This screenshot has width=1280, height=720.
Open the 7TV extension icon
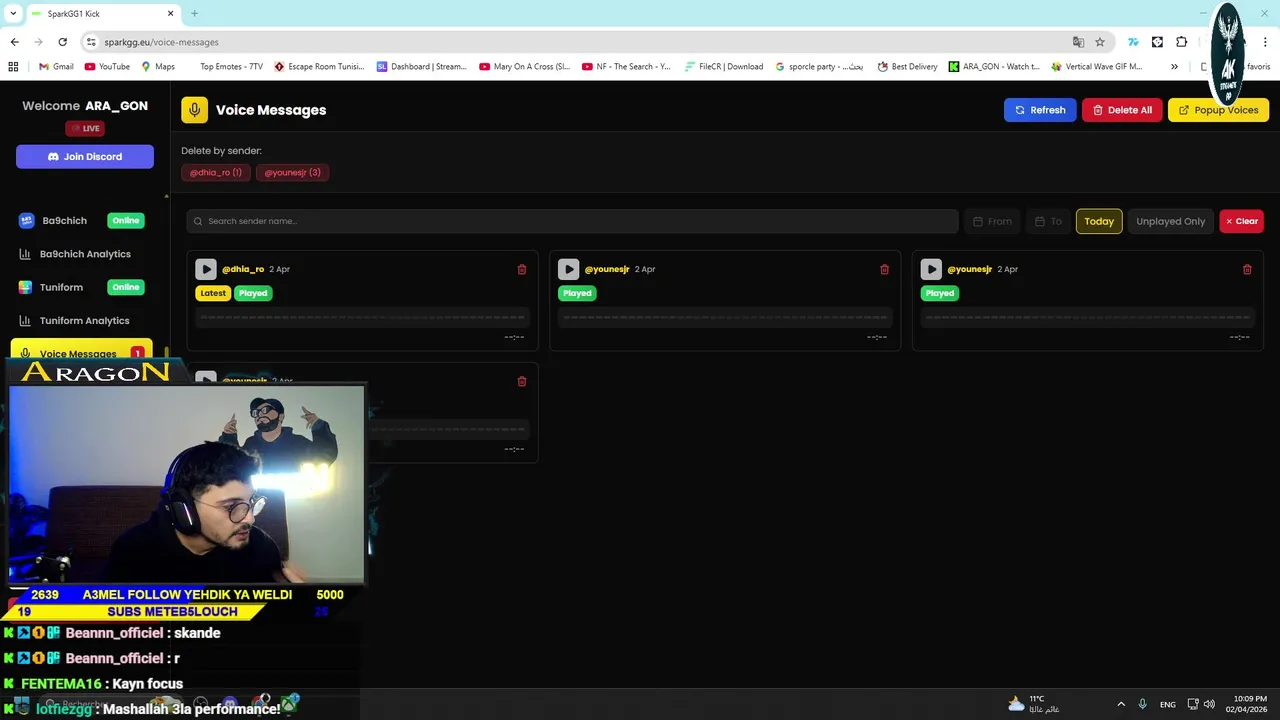[x=1133, y=42]
